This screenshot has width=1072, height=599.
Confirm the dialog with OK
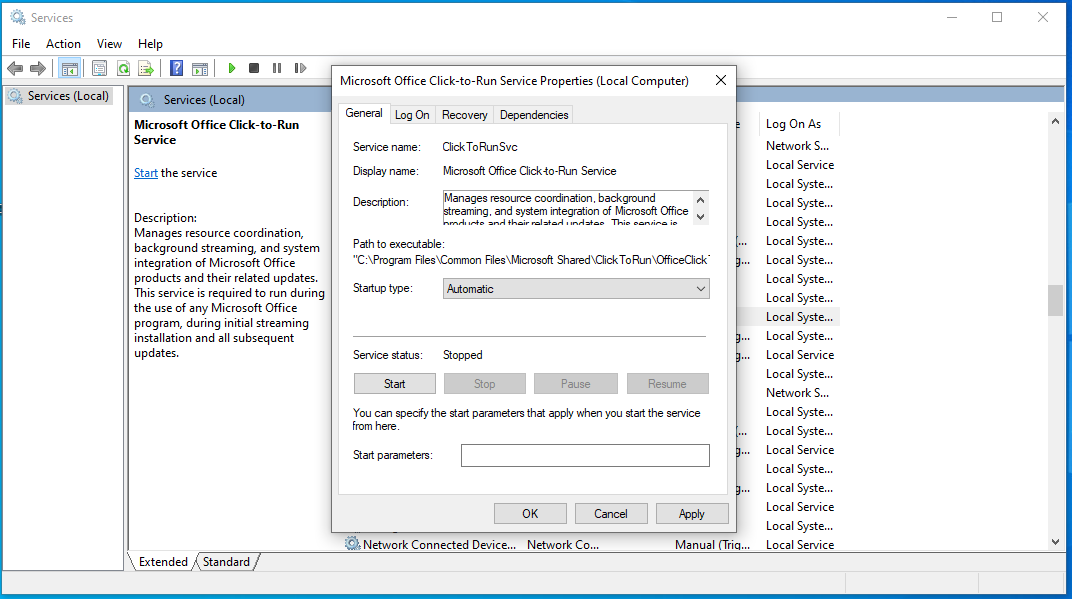pos(531,514)
